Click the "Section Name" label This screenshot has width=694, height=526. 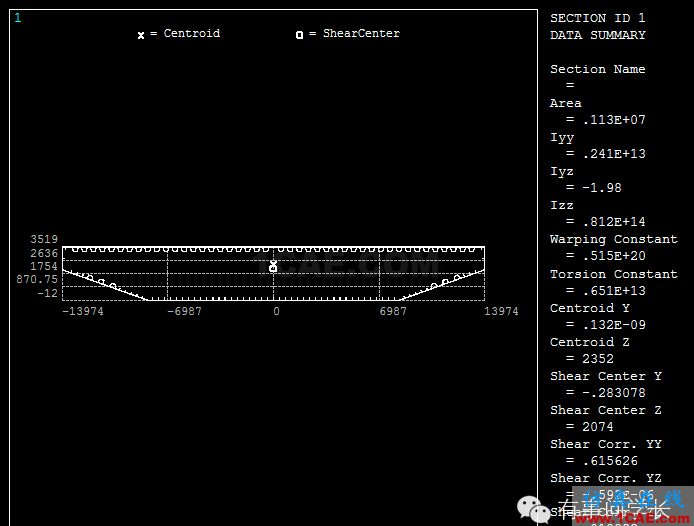click(x=598, y=69)
